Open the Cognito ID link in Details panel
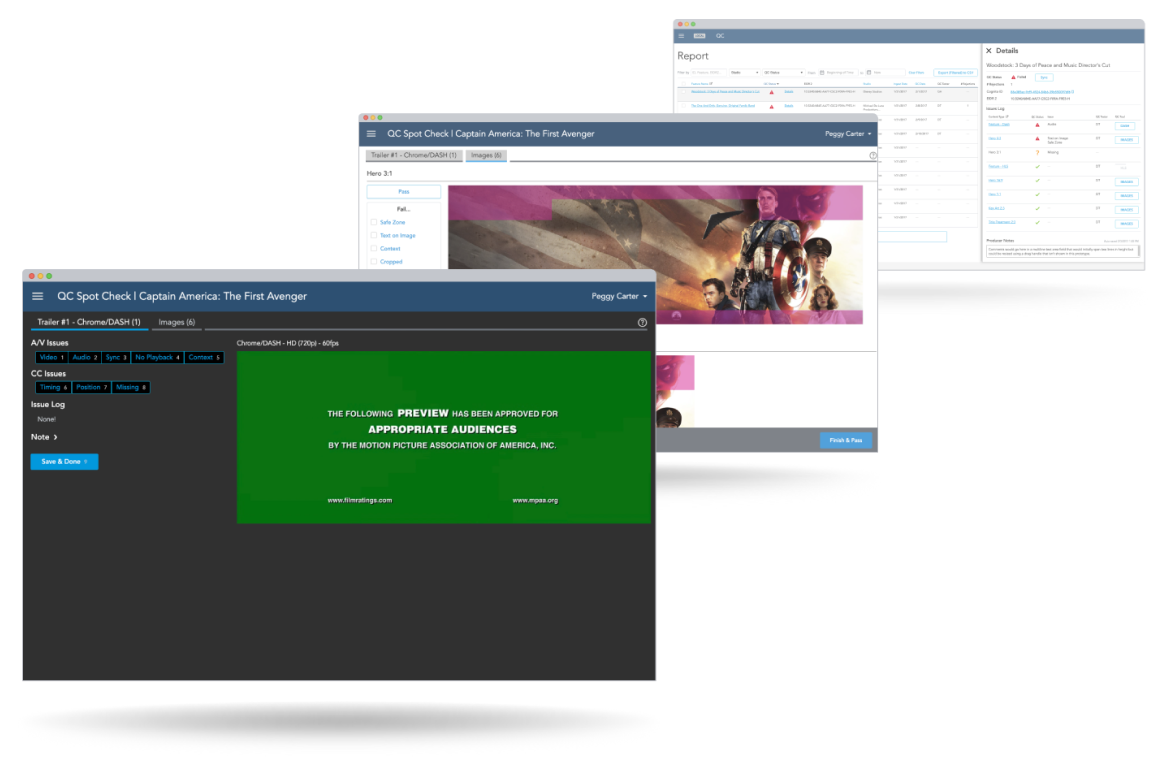This screenshot has width=1160, height=760. (x=1042, y=92)
